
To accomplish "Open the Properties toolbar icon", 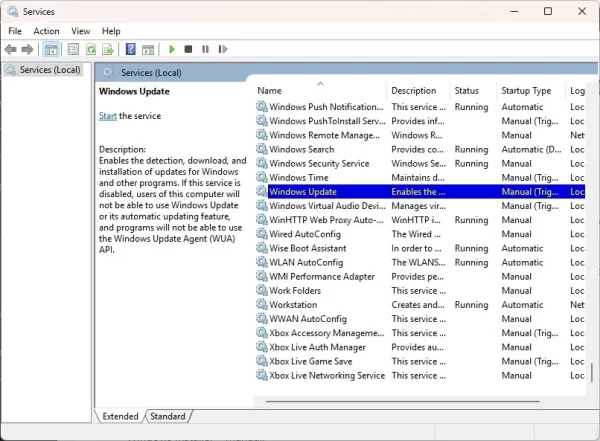I will coord(73,49).
